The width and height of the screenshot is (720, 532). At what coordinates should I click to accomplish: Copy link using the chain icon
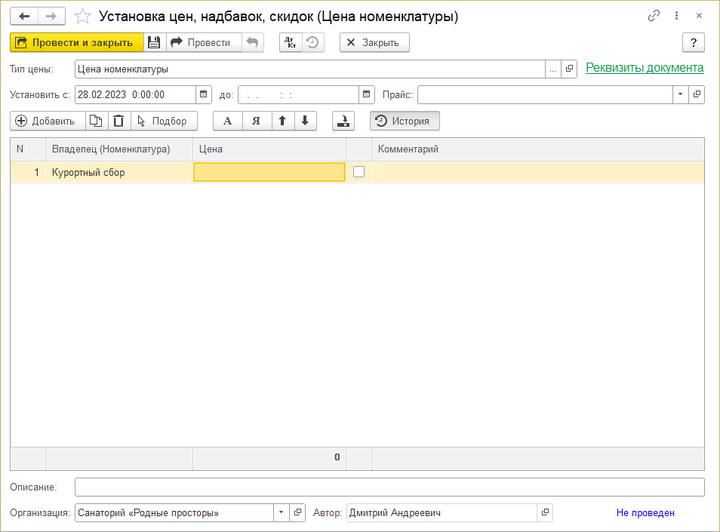click(654, 16)
